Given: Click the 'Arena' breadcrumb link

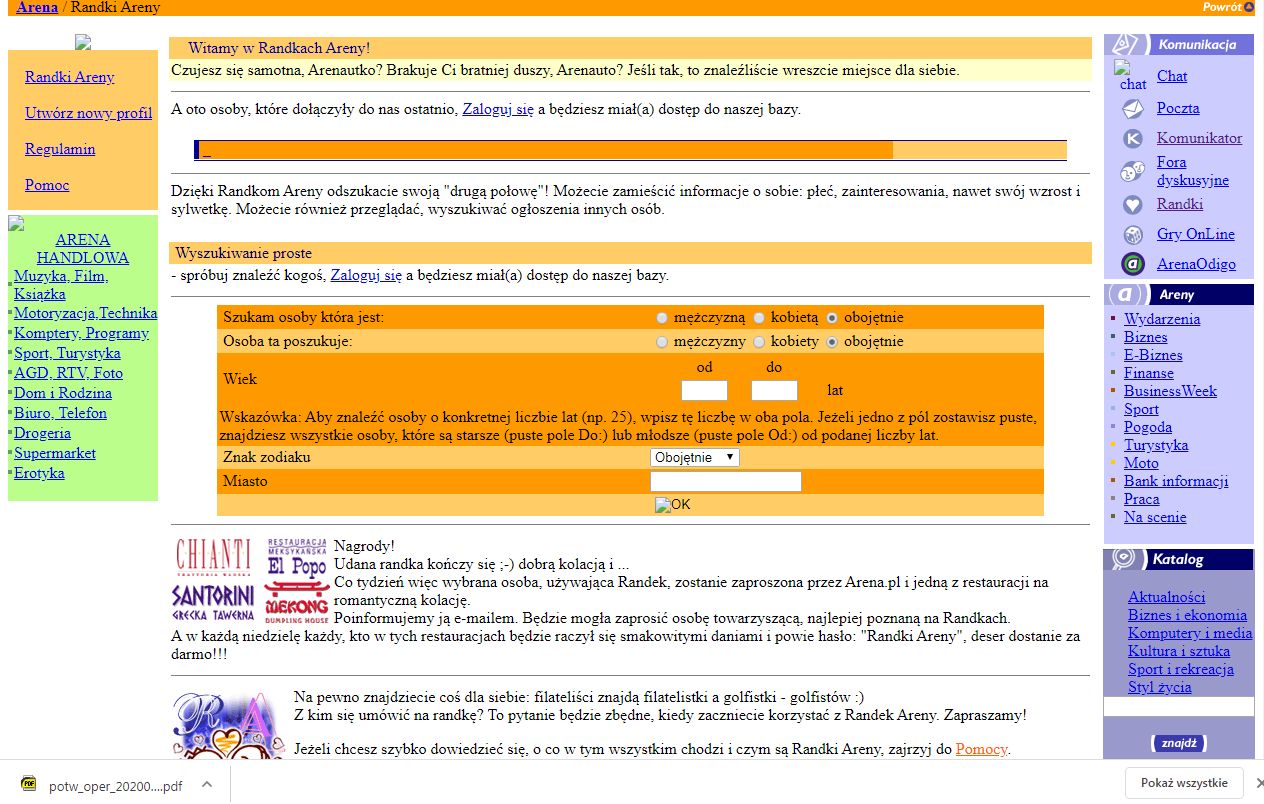Looking at the screenshot, I should click(37, 7).
